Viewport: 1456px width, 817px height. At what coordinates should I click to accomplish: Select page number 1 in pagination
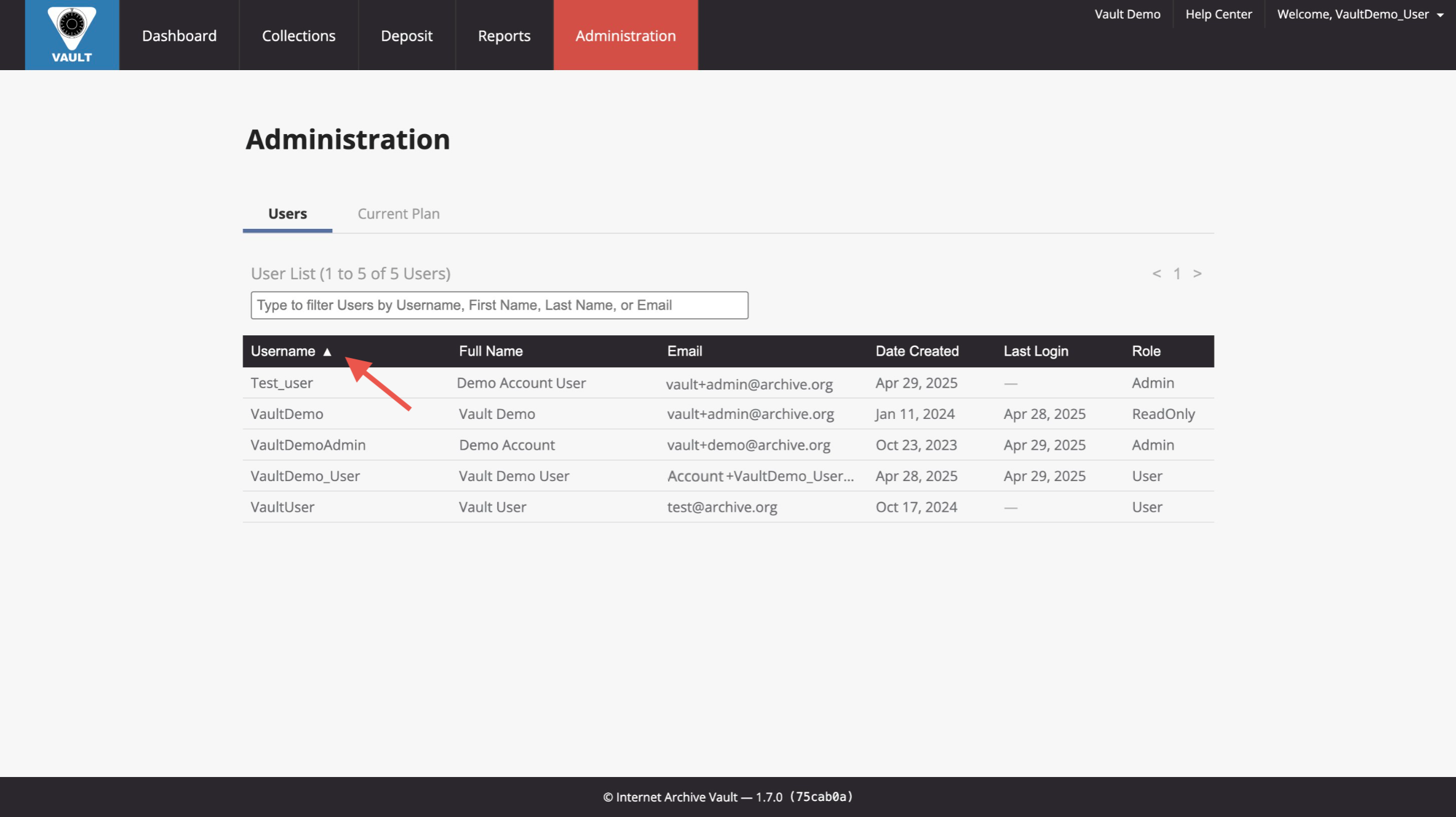tap(1176, 274)
